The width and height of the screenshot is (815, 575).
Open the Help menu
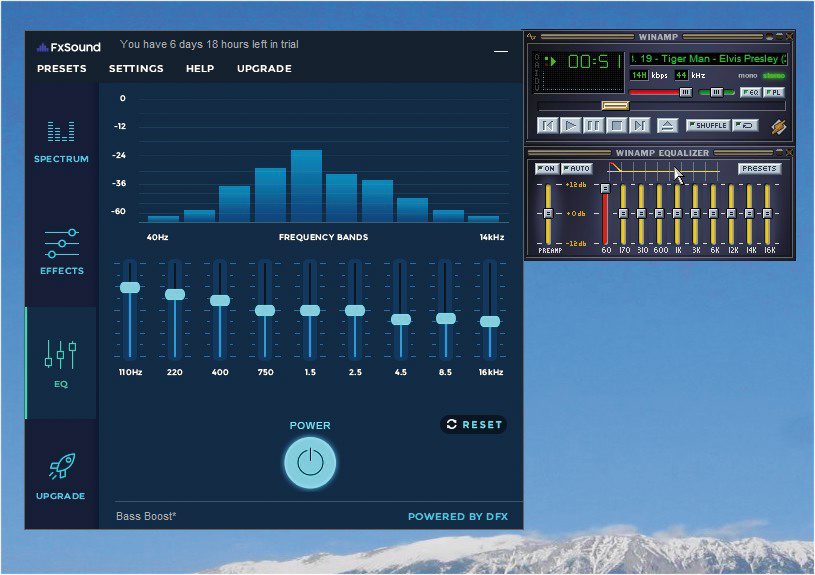pos(200,69)
